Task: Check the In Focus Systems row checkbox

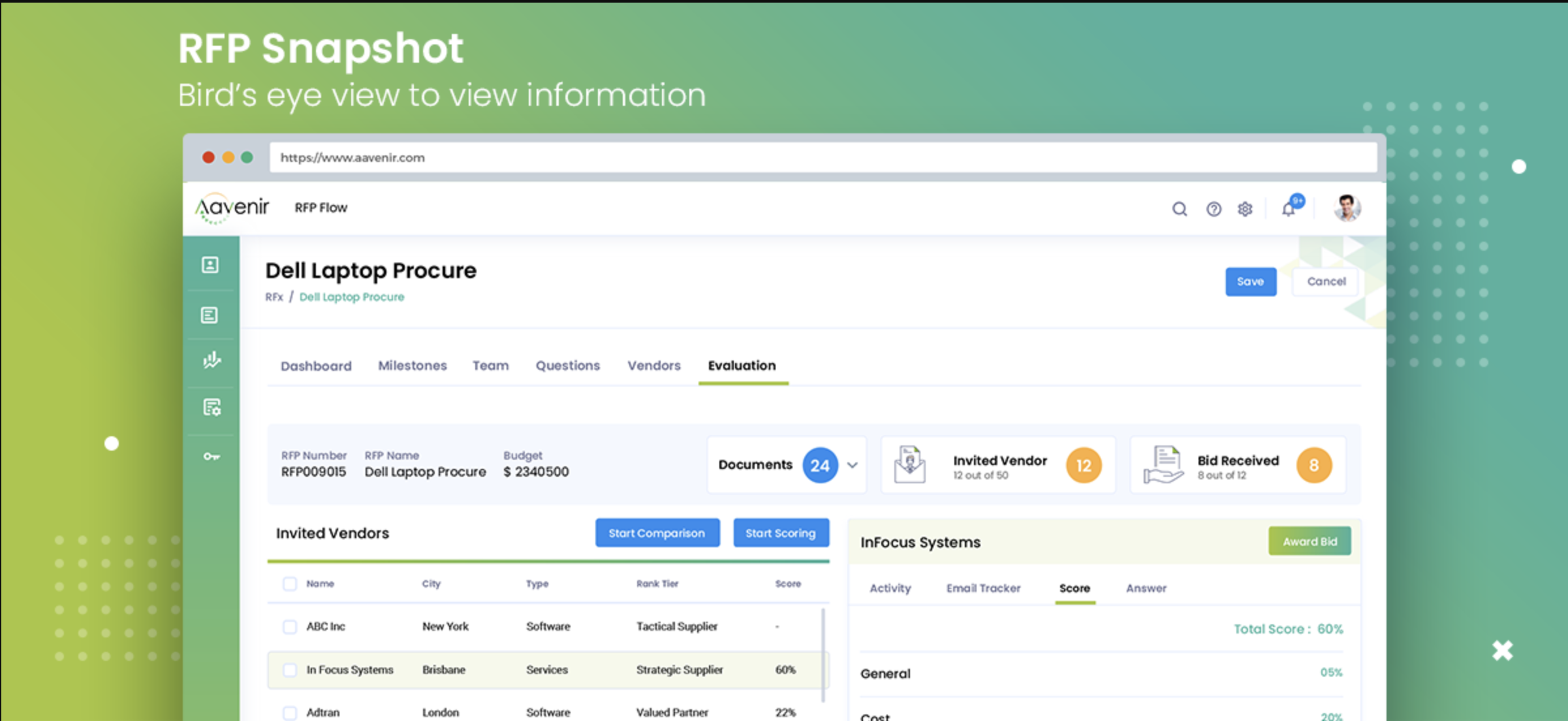Action: pyautogui.click(x=289, y=669)
